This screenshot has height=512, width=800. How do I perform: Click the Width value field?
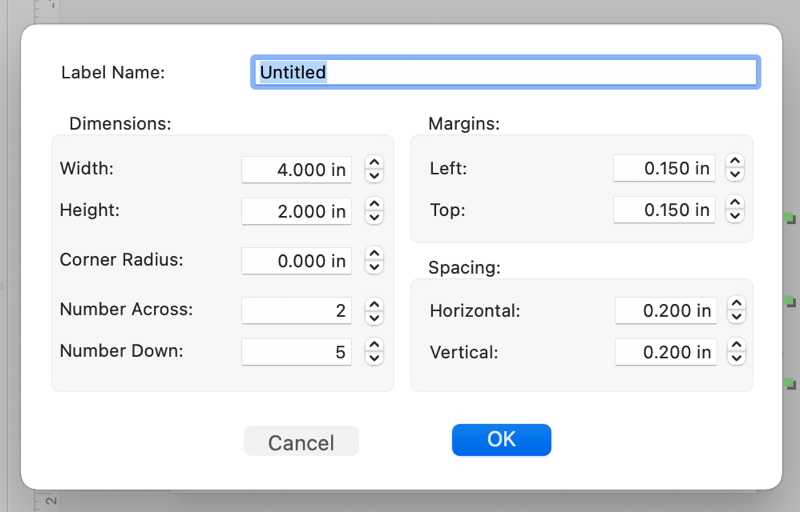point(296,169)
